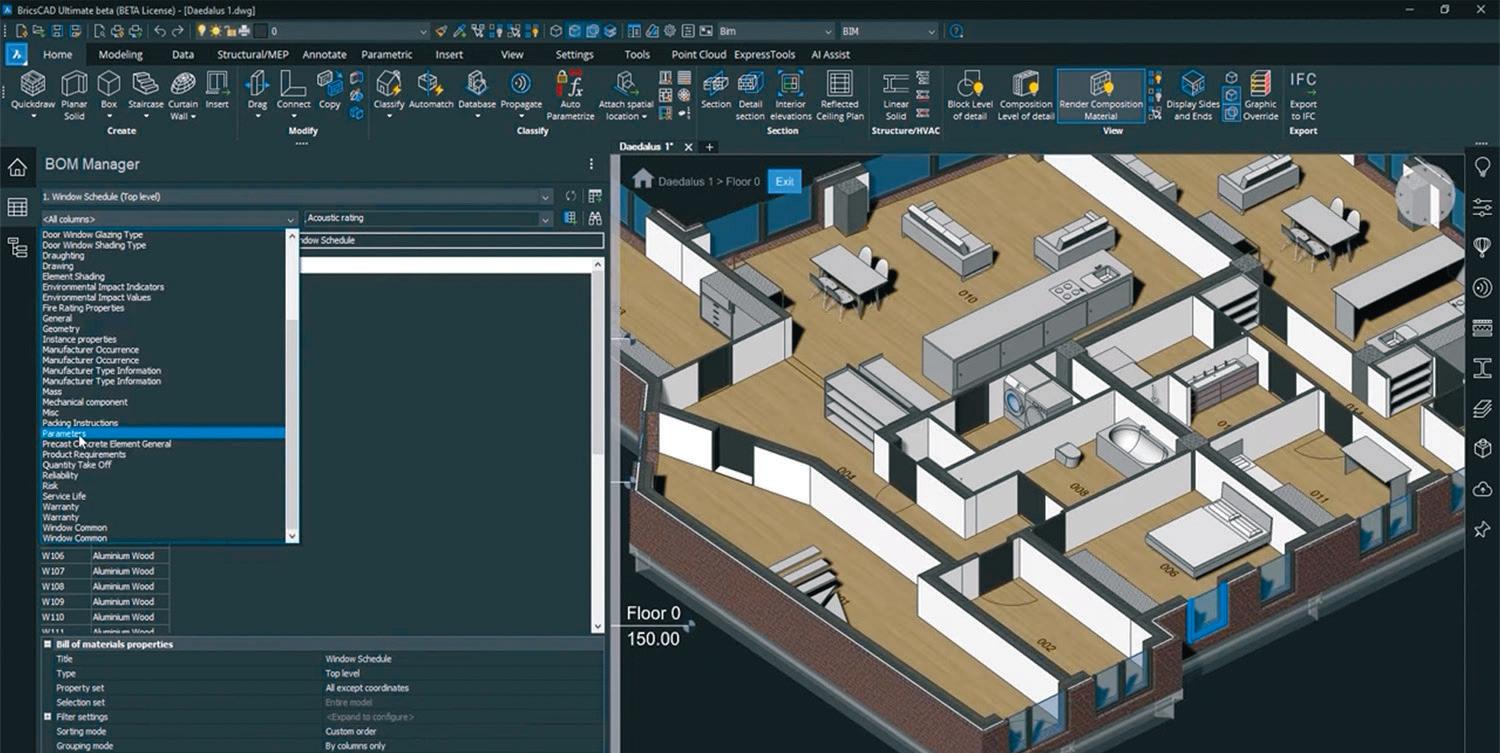Click Composition Level of detail
Image resolution: width=1500 pixels, height=753 pixels.
click(1026, 95)
